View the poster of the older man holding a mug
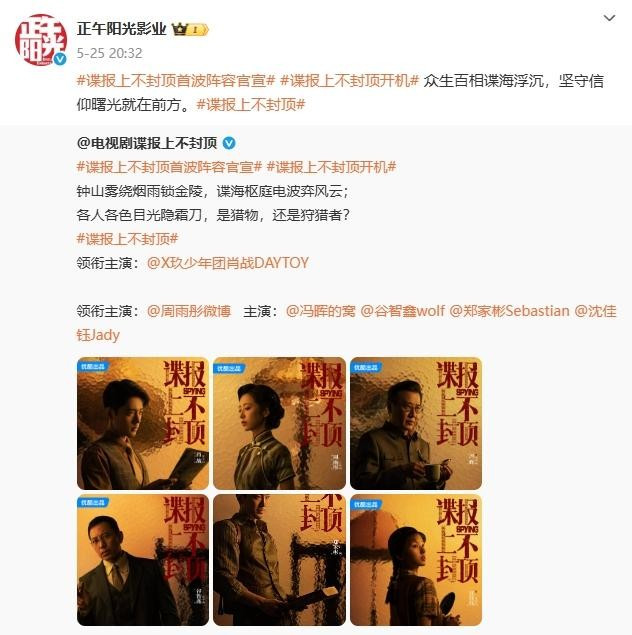 [416, 423]
